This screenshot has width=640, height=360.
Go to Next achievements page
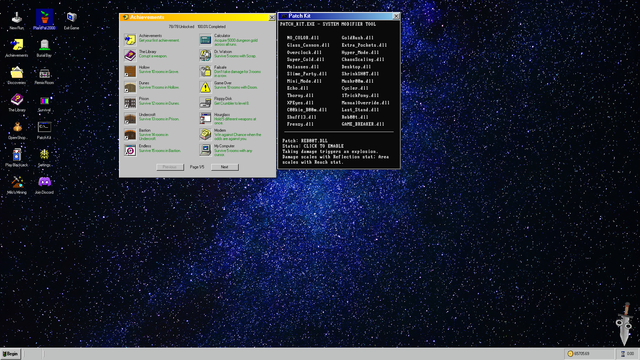(x=224, y=167)
